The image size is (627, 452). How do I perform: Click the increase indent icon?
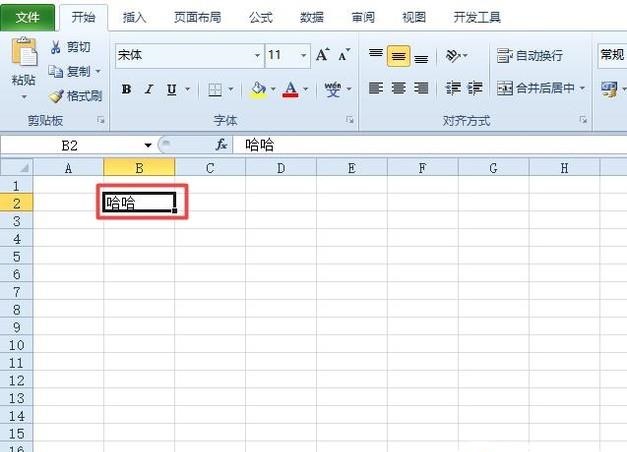click(x=475, y=88)
